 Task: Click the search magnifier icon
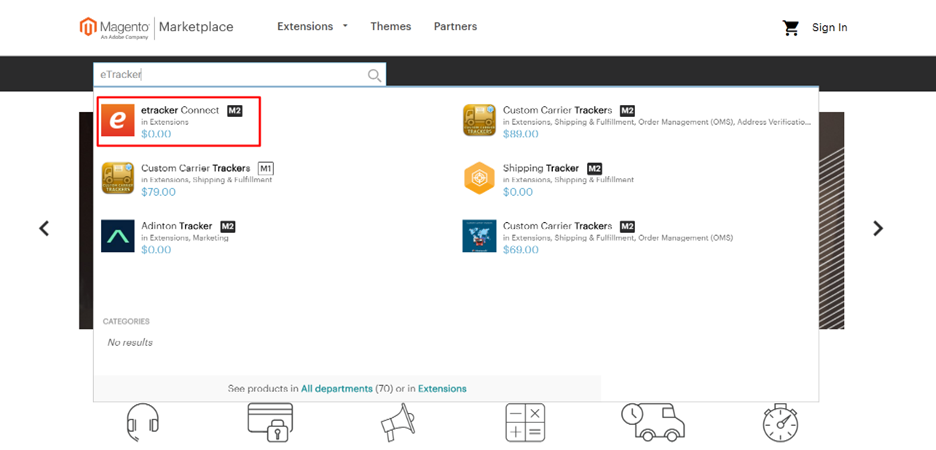point(374,75)
